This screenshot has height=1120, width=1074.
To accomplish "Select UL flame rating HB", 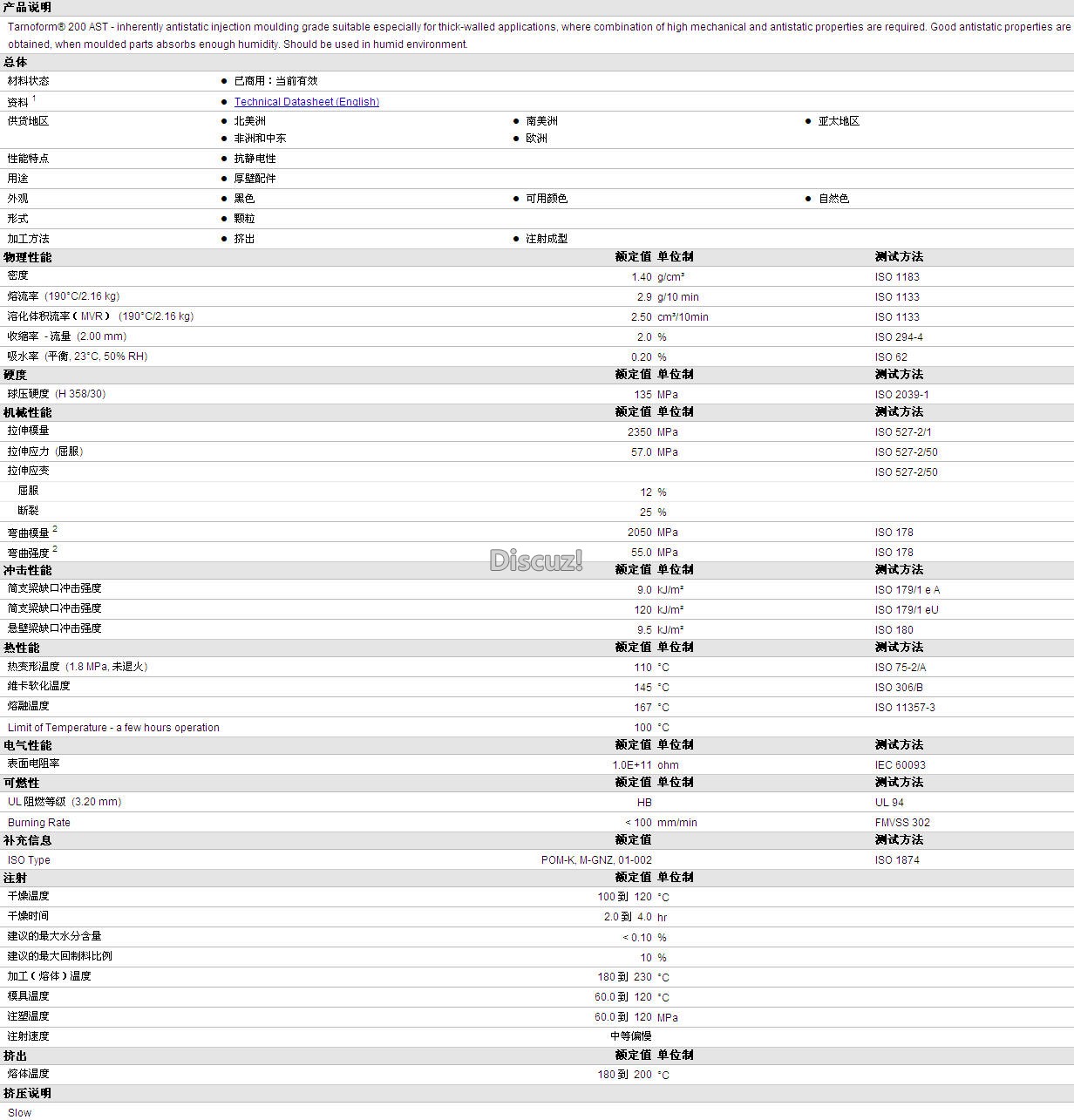I will pos(645,803).
